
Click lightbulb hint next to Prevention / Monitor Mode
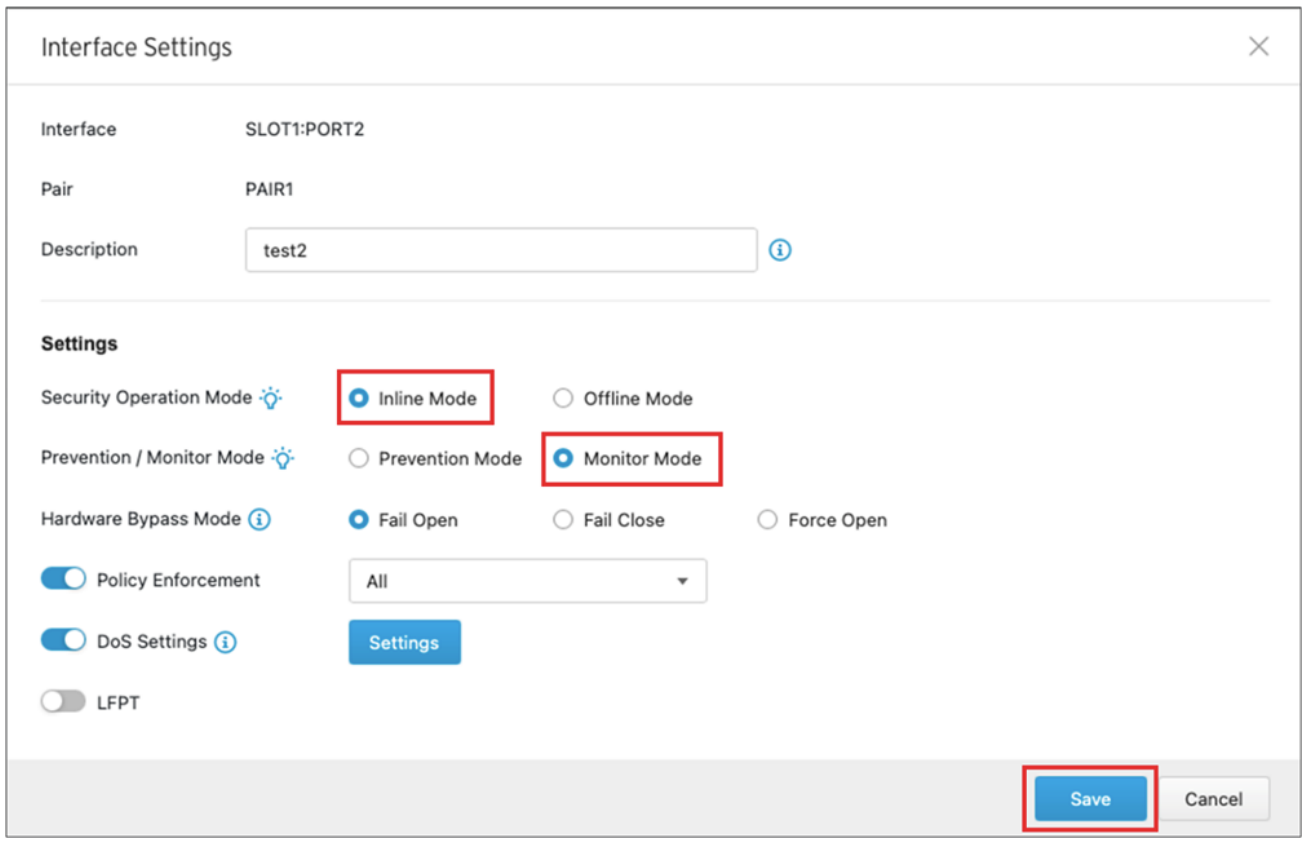(283, 458)
